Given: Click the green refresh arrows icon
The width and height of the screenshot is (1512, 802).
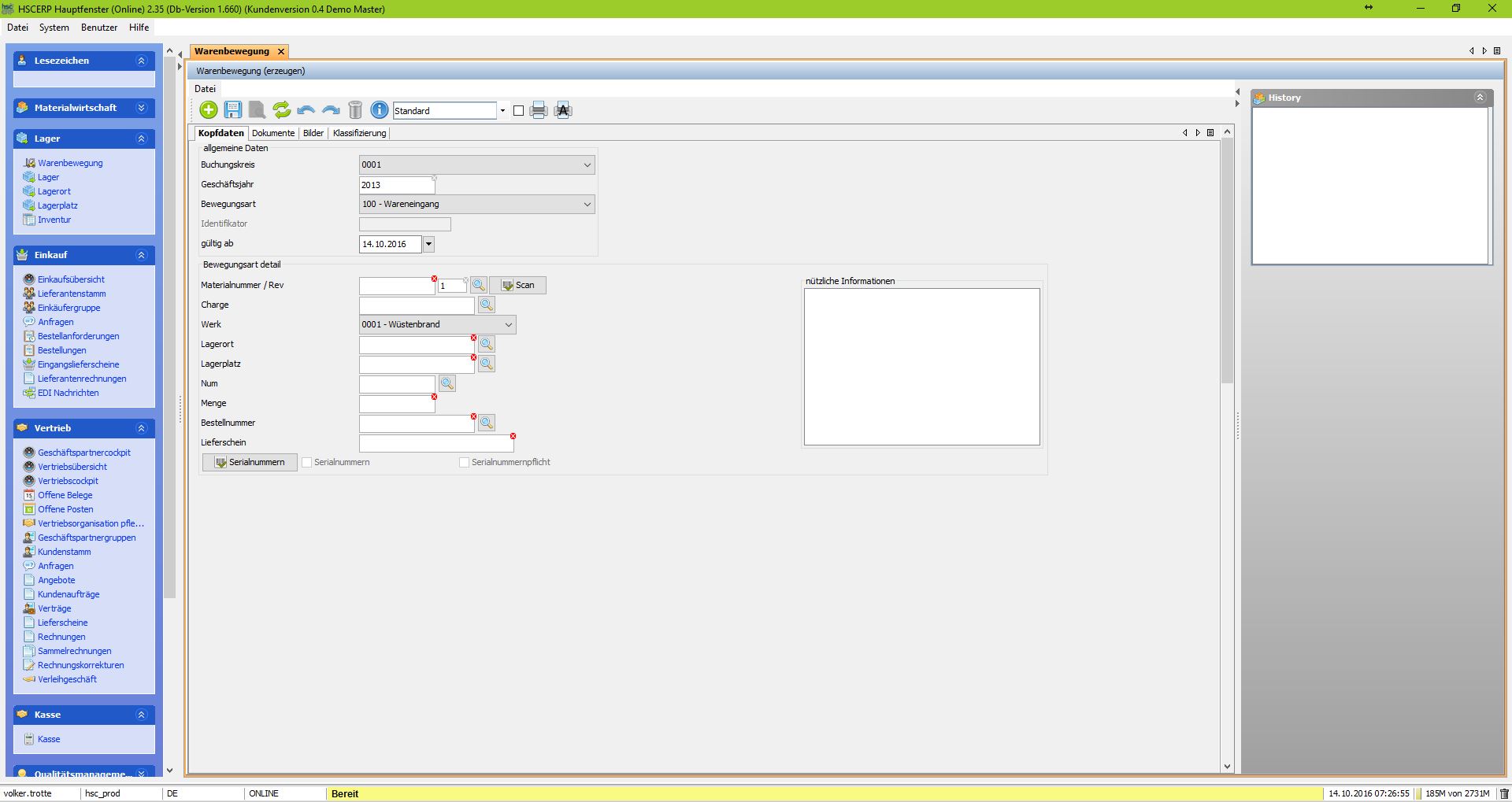Looking at the screenshot, I should click(x=281, y=110).
